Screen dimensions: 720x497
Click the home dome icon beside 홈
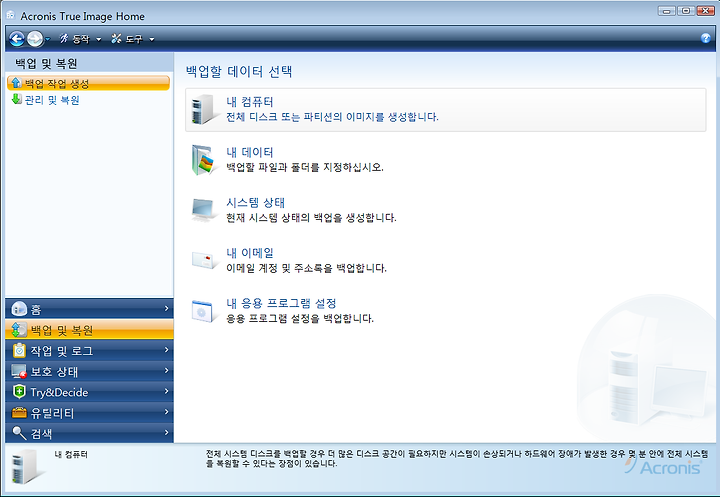pyautogui.click(x=19, y=309)
